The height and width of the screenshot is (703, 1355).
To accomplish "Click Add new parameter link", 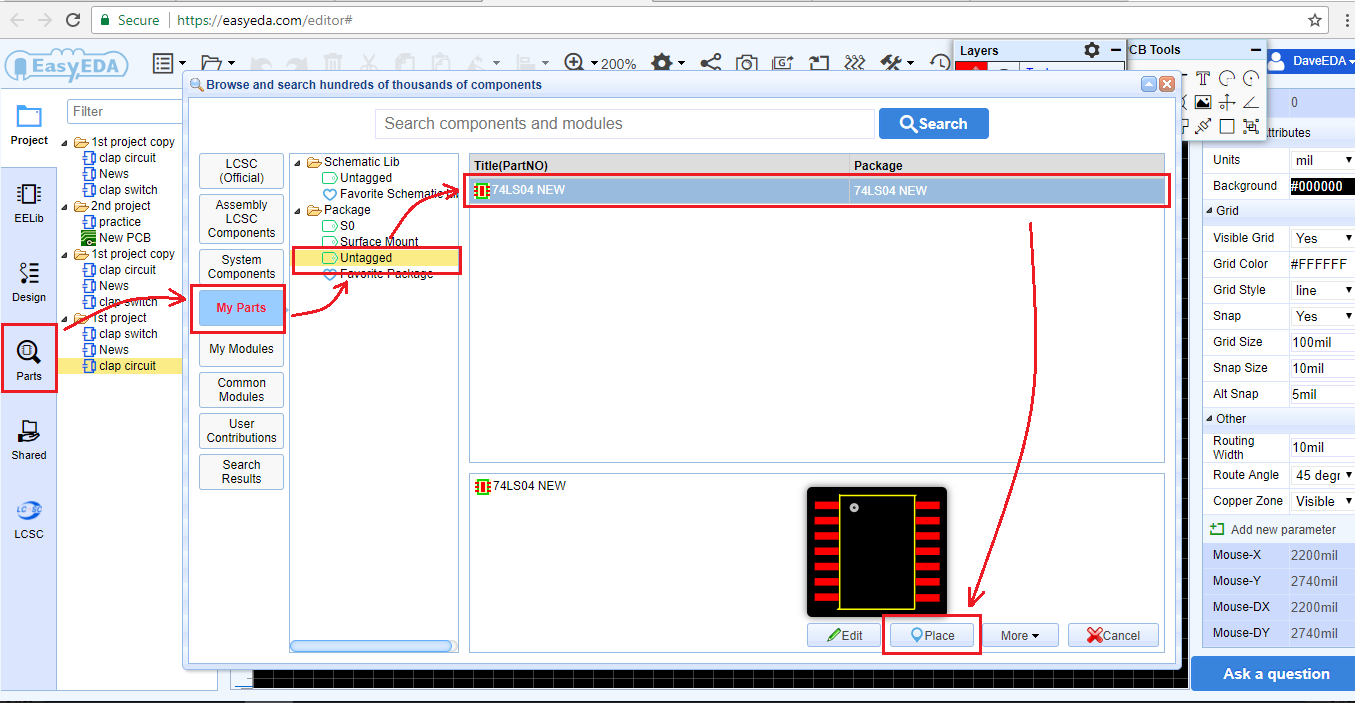I will 1272,529.
